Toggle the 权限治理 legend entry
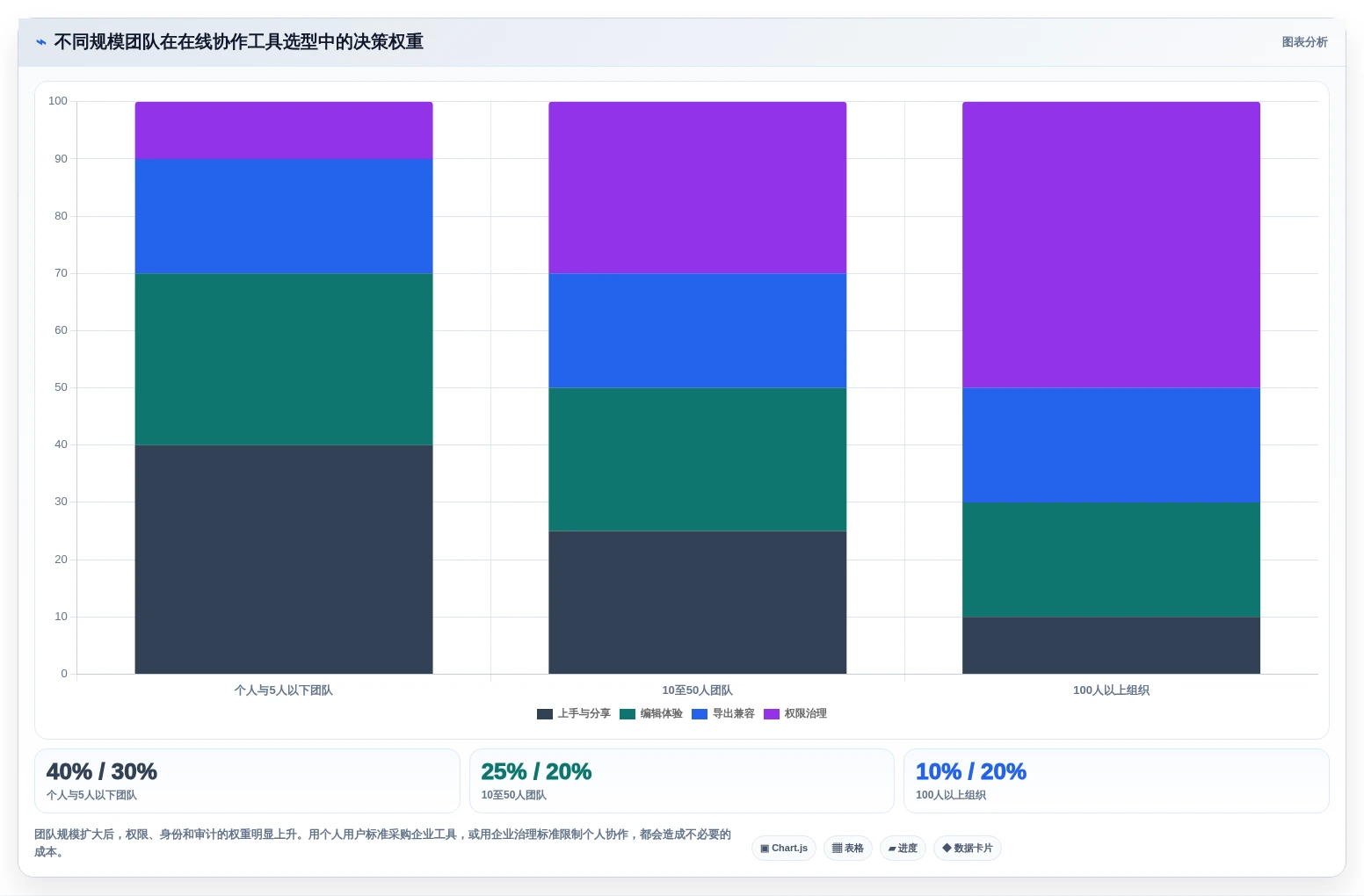The height and width of the screenshot is (896, 1364). point(795,713)
